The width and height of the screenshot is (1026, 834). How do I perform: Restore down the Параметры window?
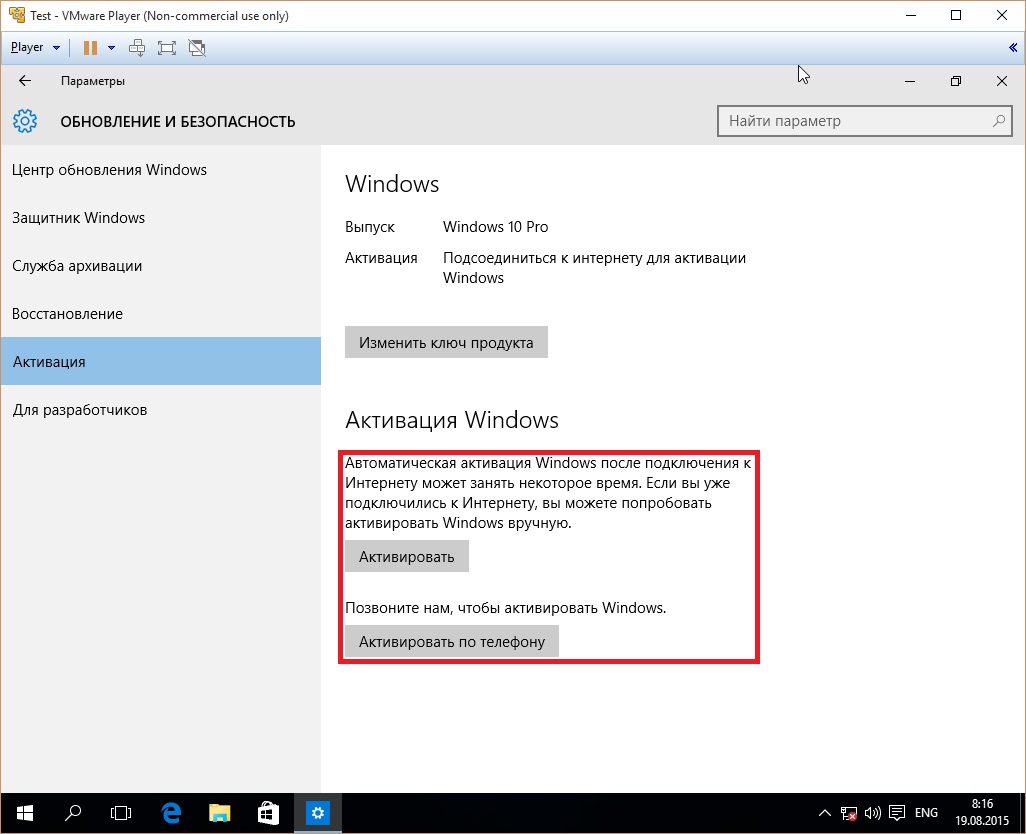coord(955,81)
